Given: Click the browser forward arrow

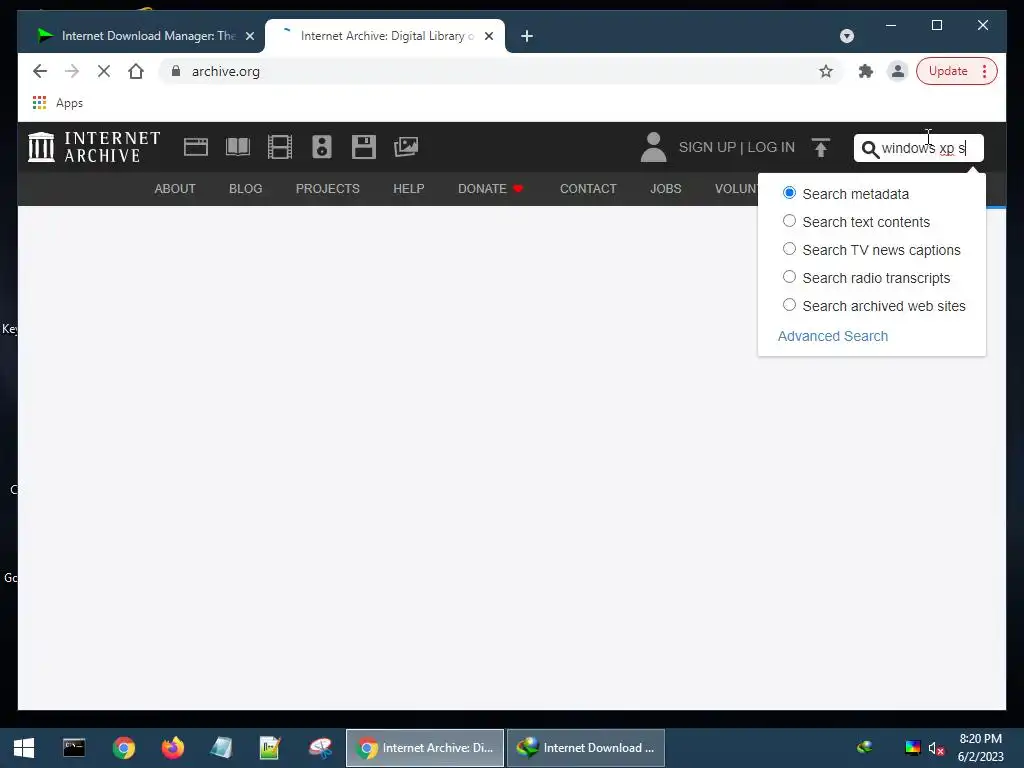Looking at the screenshot, I should pos(72,71).
